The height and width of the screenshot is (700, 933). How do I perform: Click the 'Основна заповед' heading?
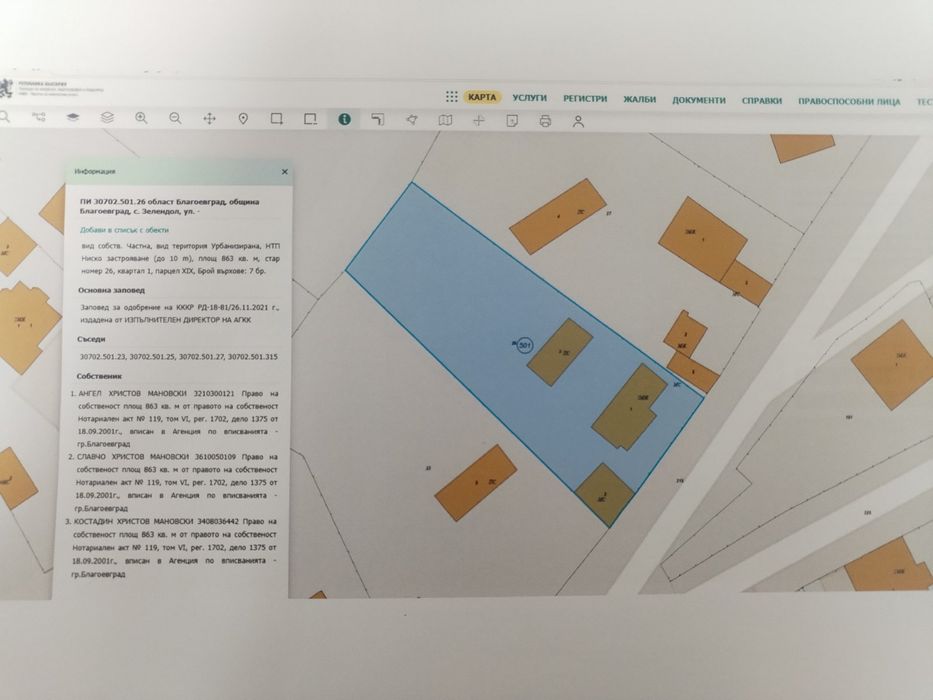click(x=111, y=290)
